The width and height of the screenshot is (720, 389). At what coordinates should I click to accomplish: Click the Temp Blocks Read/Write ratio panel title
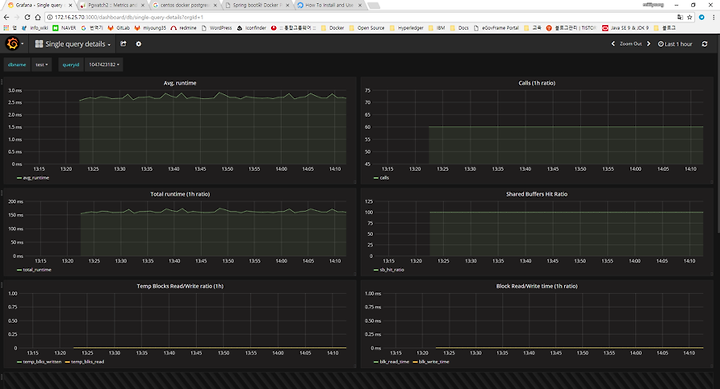click(180, 286)
